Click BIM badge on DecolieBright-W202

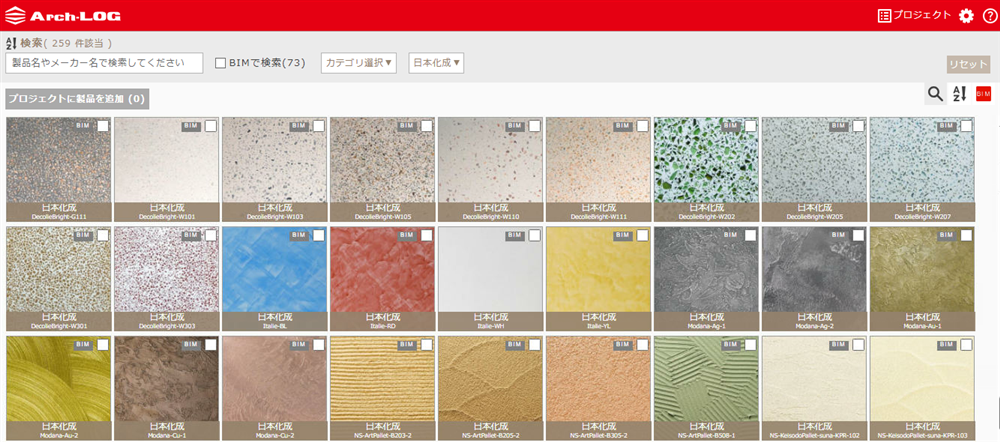(731, 126)
